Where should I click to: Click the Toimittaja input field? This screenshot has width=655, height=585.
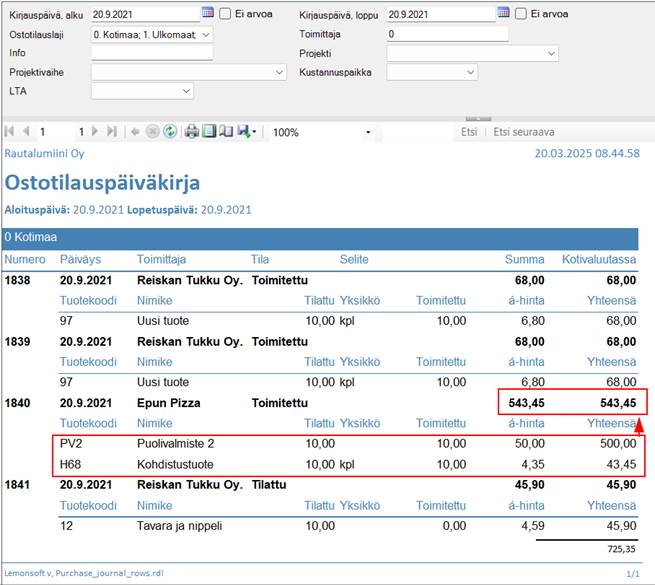[447, 34]
